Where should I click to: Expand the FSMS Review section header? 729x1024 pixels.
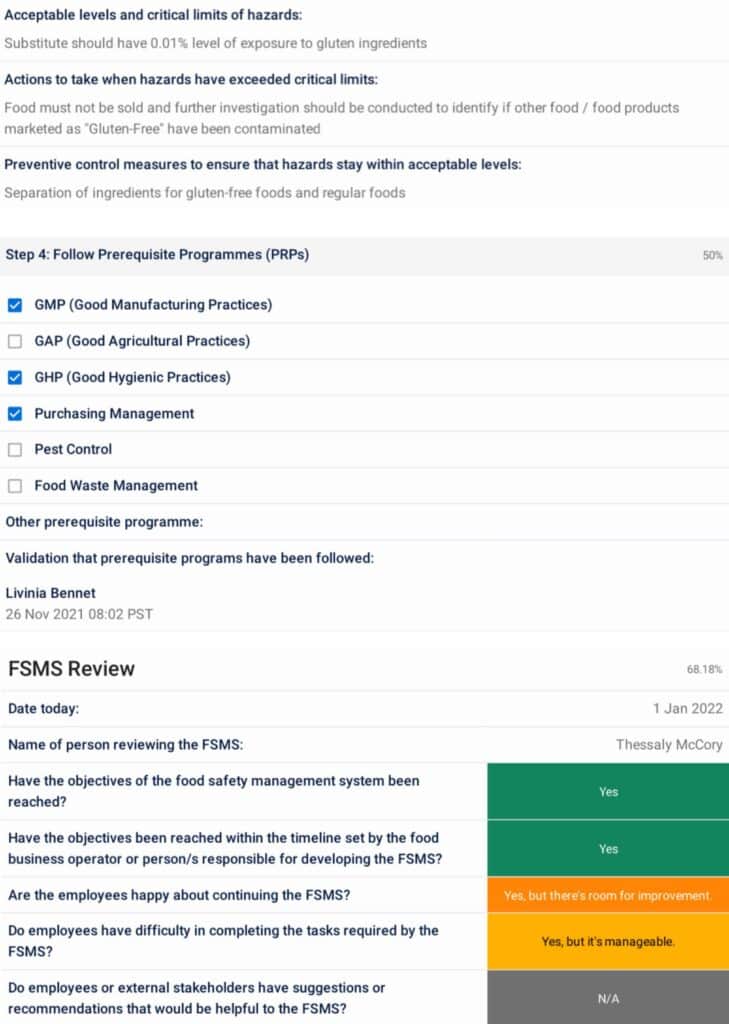(x=71, y=669)
